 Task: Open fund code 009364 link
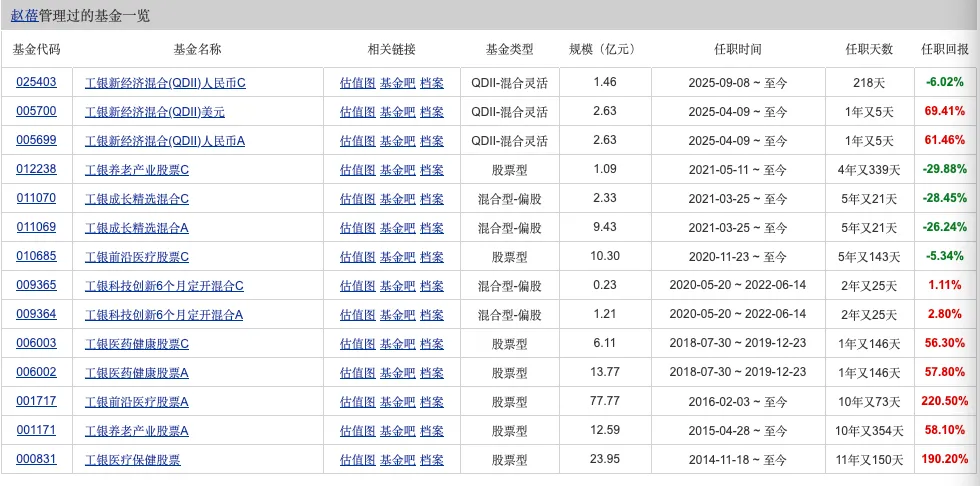point(36,314)
